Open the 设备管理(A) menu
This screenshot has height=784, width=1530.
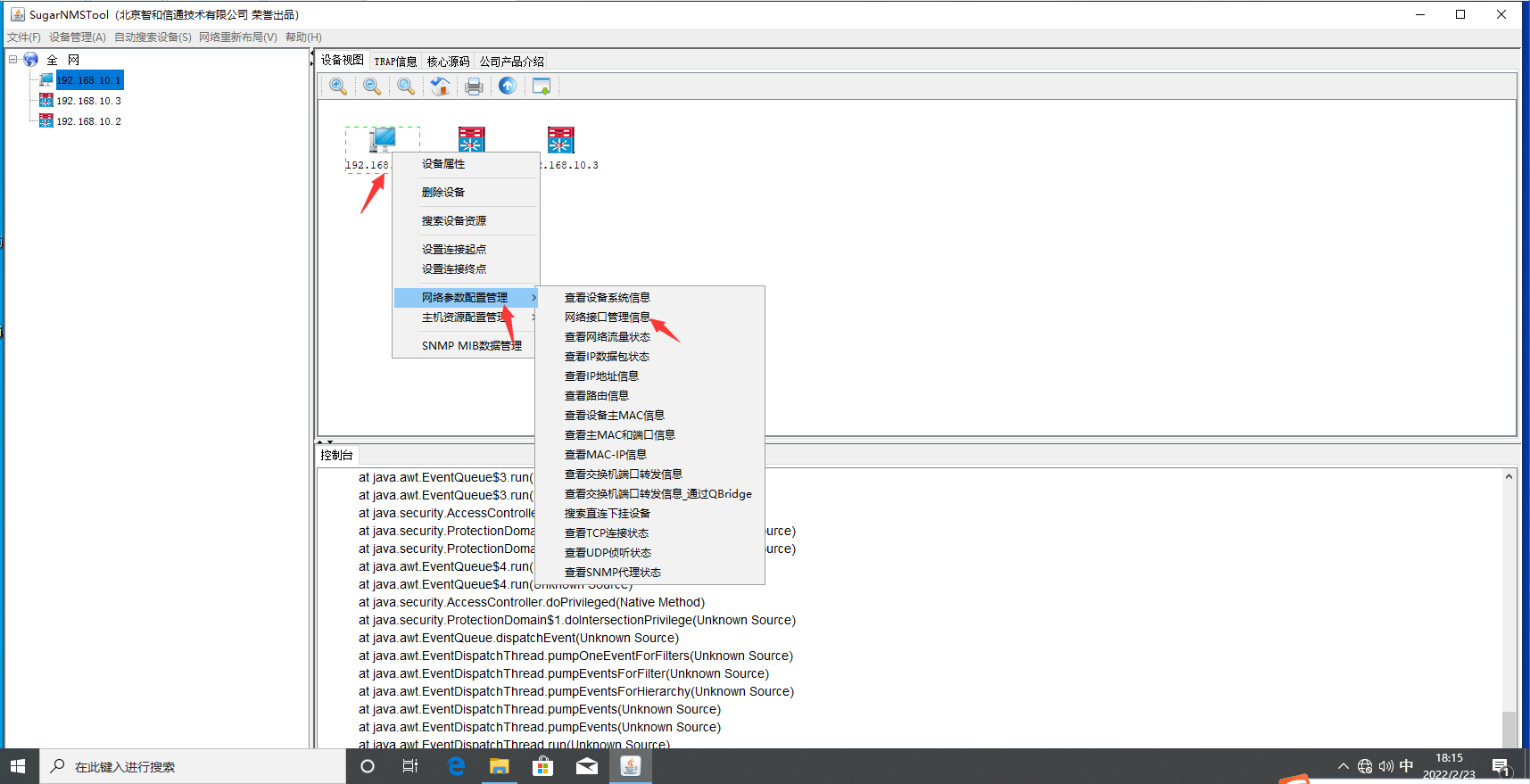click(78, 37)
